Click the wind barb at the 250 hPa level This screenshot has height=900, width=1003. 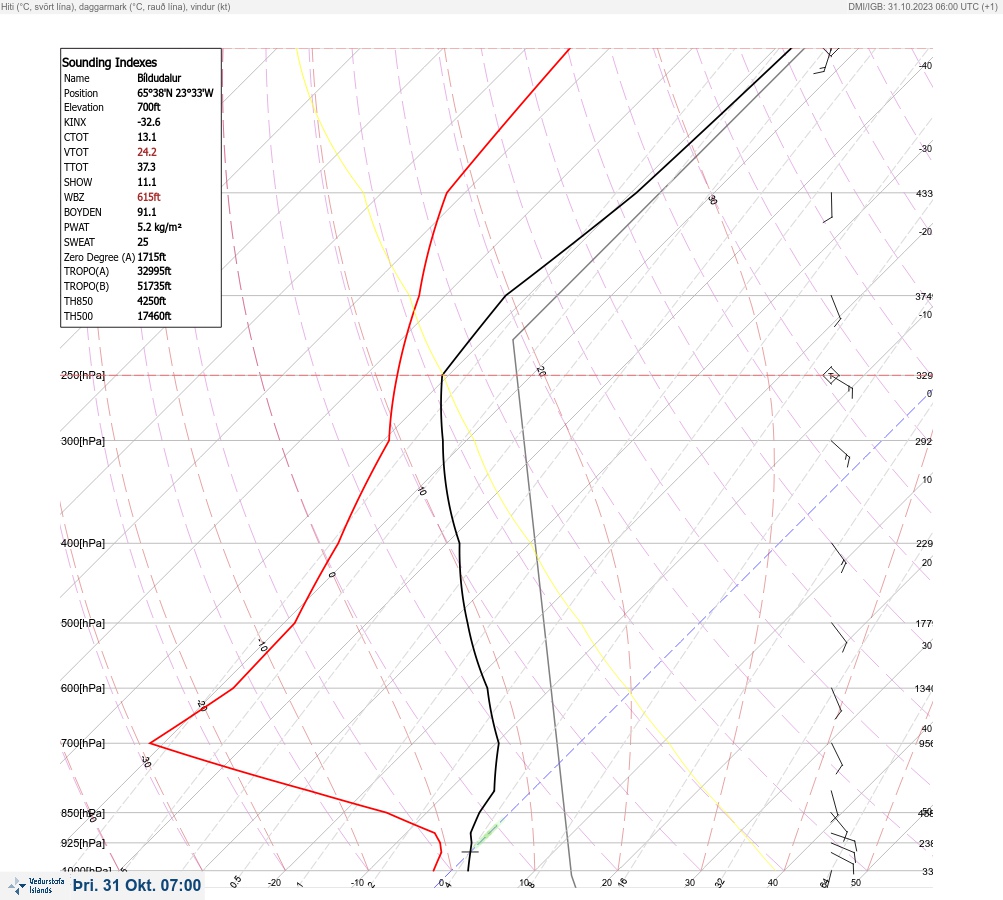pyautogui.click(x=839, y=382)
